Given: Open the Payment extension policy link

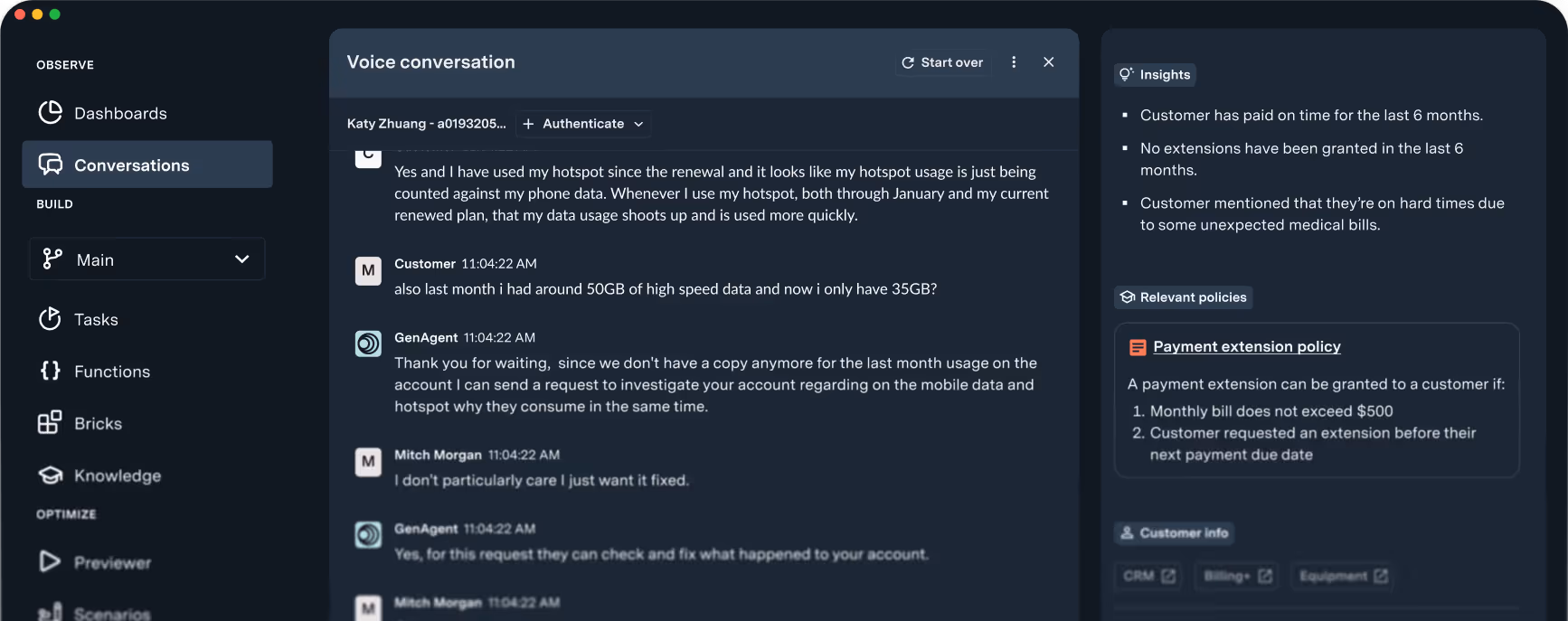Looking at the screenshot, I should pos(1246,346).
